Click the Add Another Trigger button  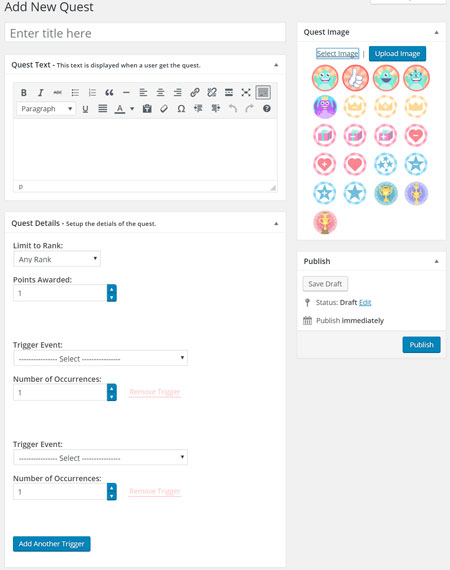click(x=52, y=544)
